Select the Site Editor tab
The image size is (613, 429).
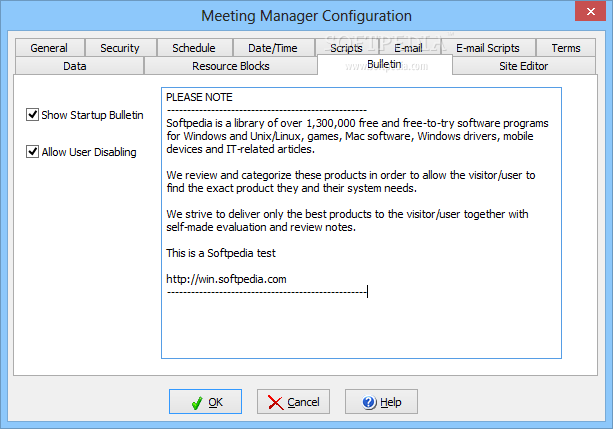coord(523,66)
